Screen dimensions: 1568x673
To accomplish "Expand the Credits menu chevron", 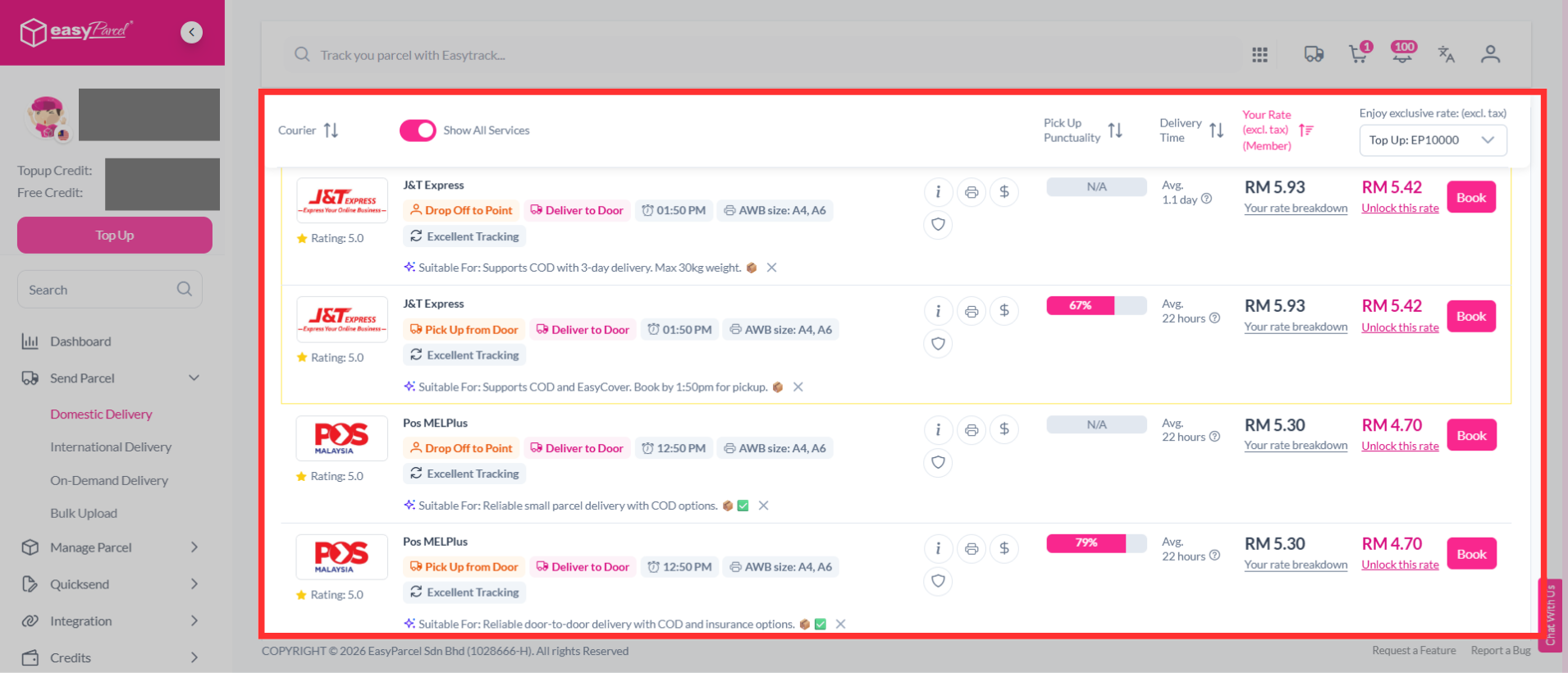I will coord(194,657).
